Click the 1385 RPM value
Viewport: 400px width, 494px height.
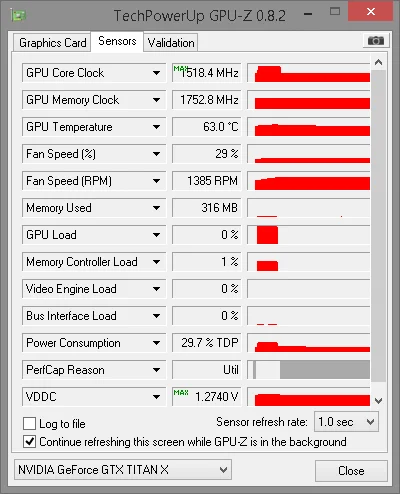click(x=207, y=181)
